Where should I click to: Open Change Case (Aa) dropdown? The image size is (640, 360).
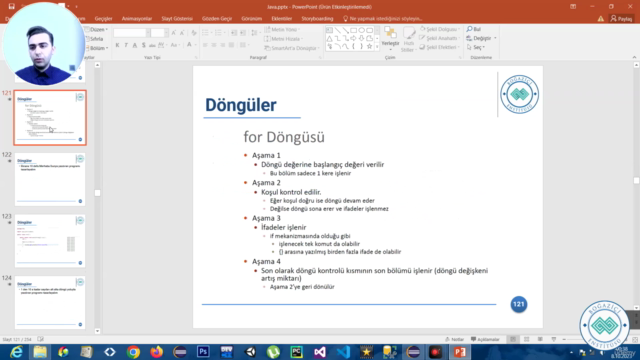175,45
